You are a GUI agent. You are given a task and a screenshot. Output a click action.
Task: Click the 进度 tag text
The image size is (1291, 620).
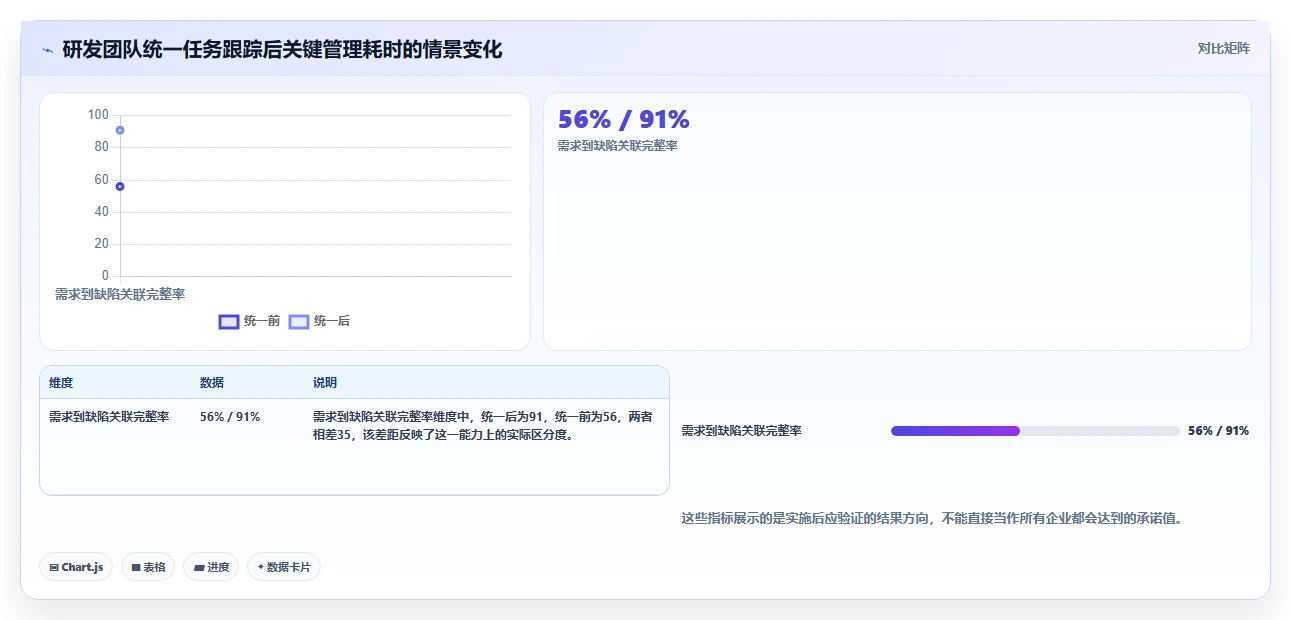pos(218,567)
